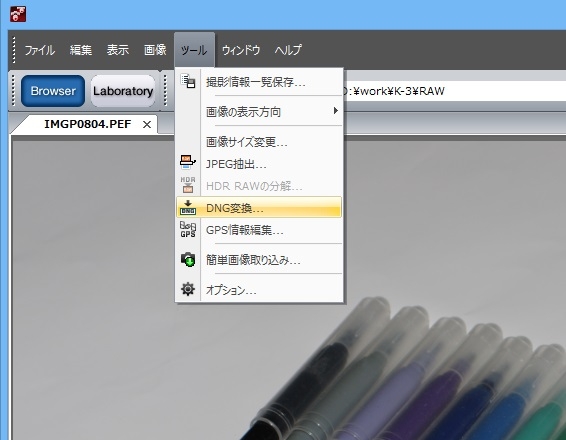Click the オプション gear icon
Viewport: 566px width, 440px height.
[188, 289]
